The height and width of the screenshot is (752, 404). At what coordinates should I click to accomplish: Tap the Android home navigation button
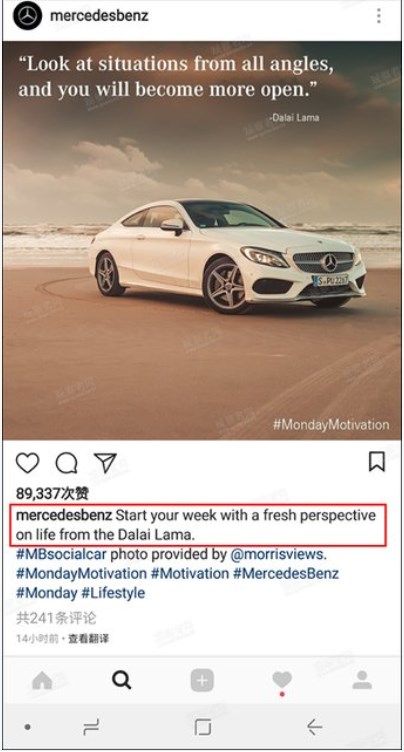[202, 728]
